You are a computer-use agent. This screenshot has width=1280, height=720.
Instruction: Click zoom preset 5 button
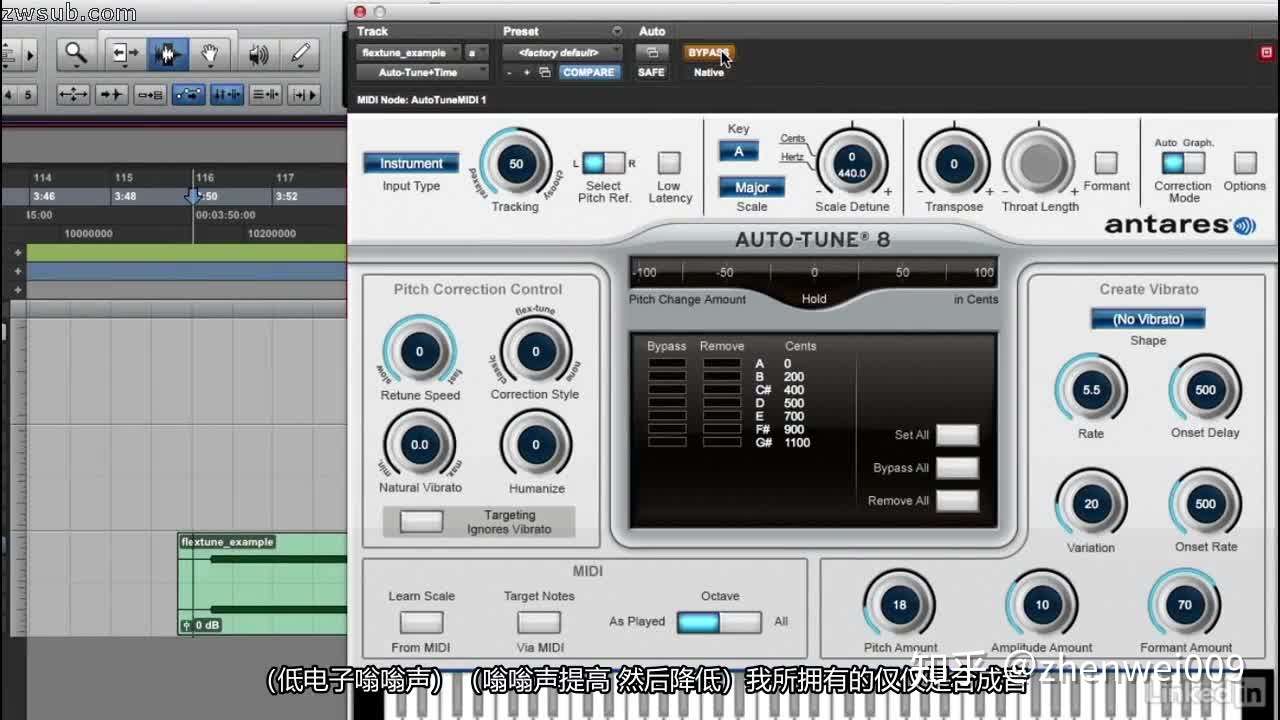tap(28, 95)
